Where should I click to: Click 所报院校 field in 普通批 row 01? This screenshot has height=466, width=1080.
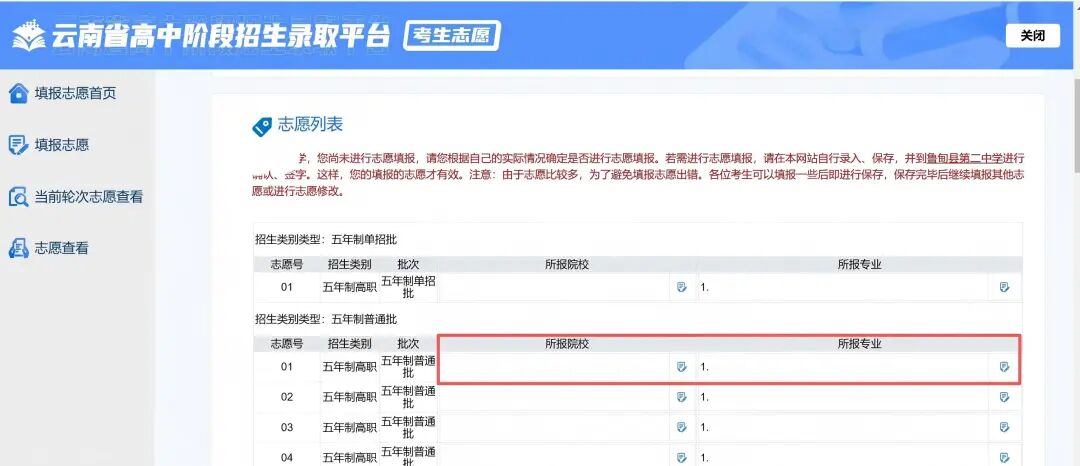click(x=554, y=367)
